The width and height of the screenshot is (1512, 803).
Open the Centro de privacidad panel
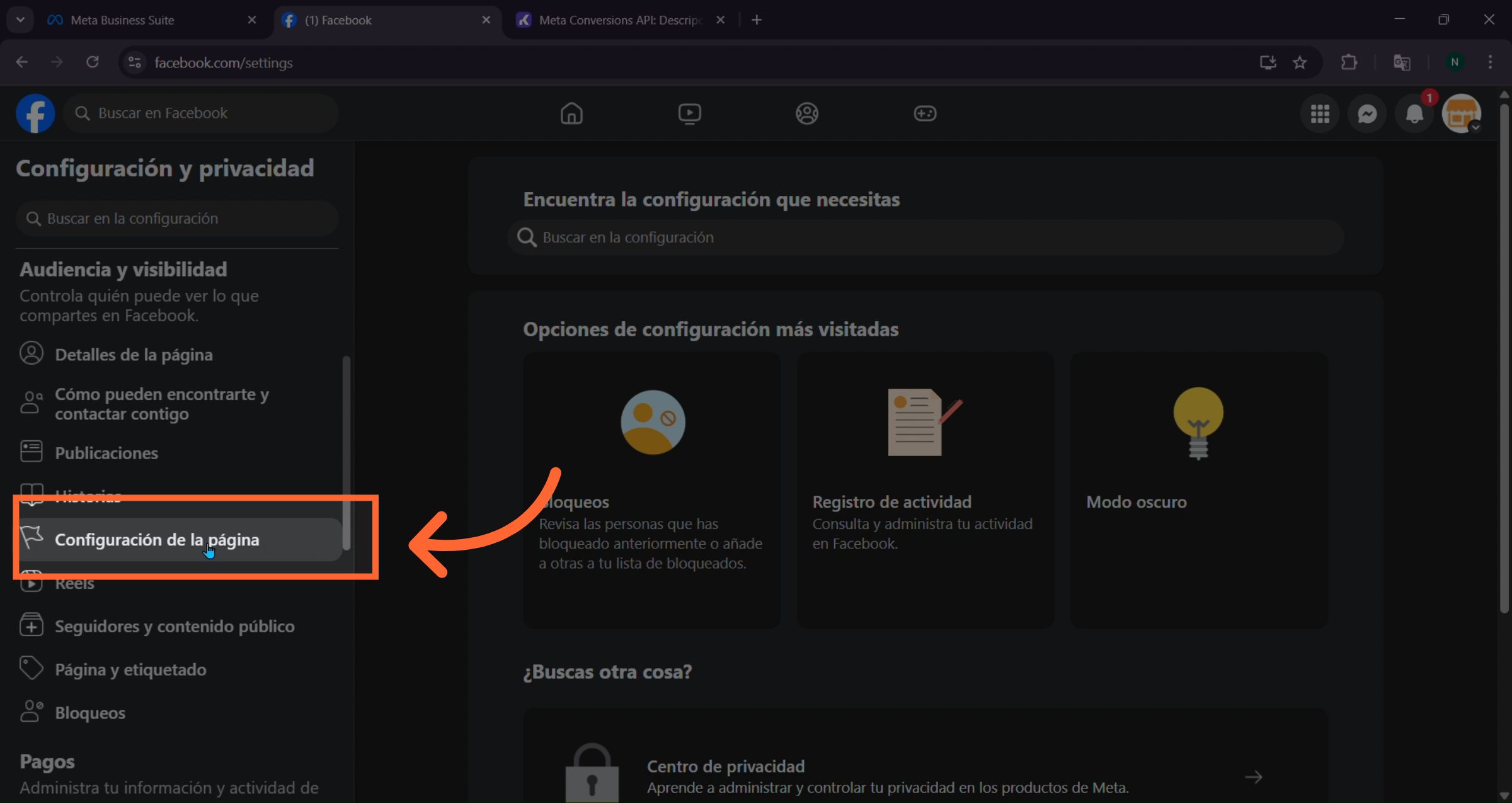coord(724,766)
